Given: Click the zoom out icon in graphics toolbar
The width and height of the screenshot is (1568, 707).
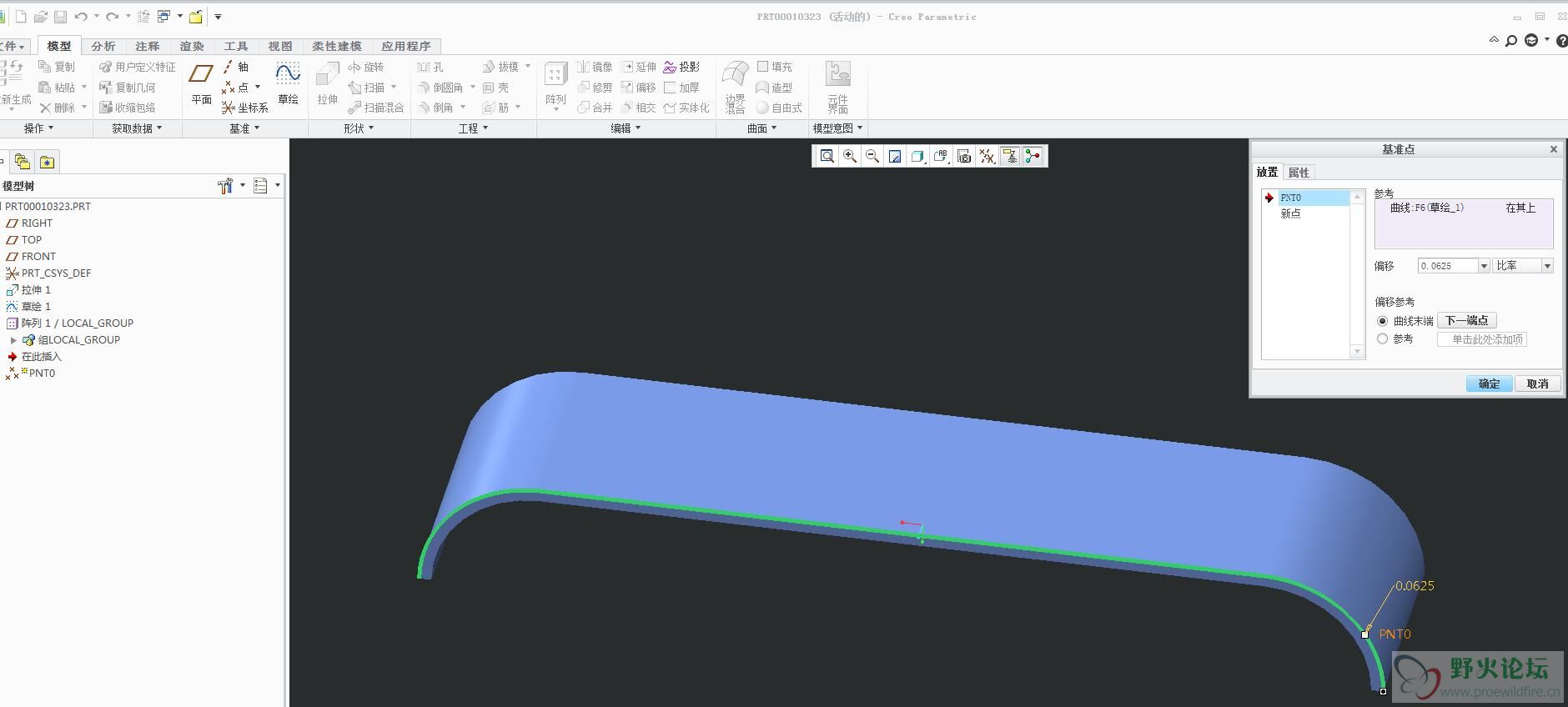Looking at the screenshot, I should point(872,156).
